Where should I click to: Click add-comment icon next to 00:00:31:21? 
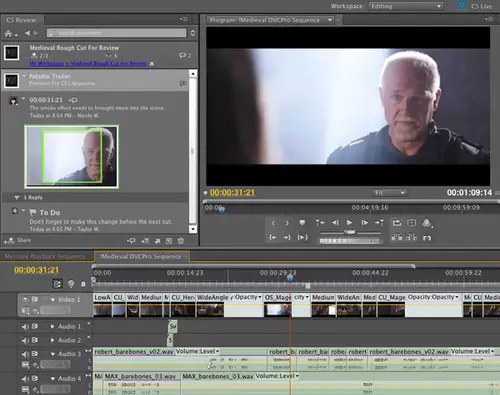tap(73, 100)
